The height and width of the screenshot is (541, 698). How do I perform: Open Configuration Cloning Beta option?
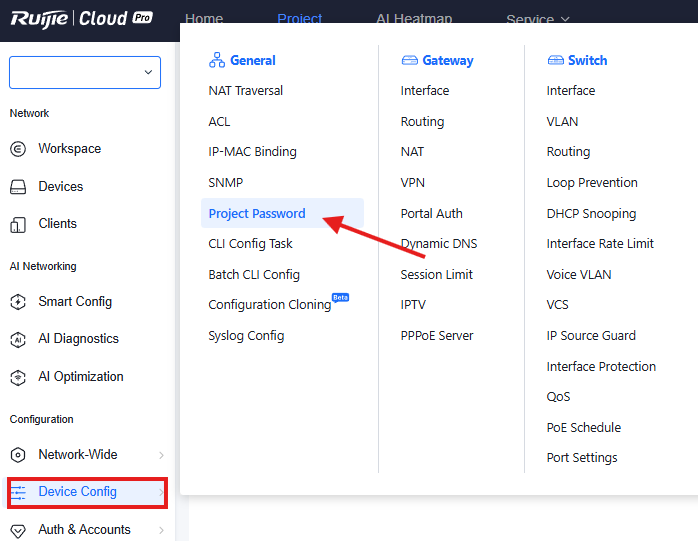[270, 305]
